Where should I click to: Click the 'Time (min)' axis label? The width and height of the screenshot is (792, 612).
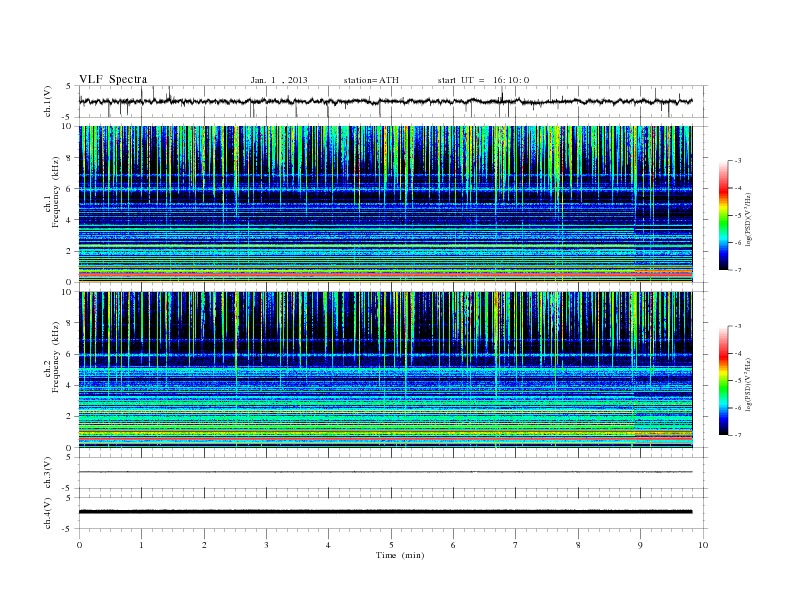(400, 555)
